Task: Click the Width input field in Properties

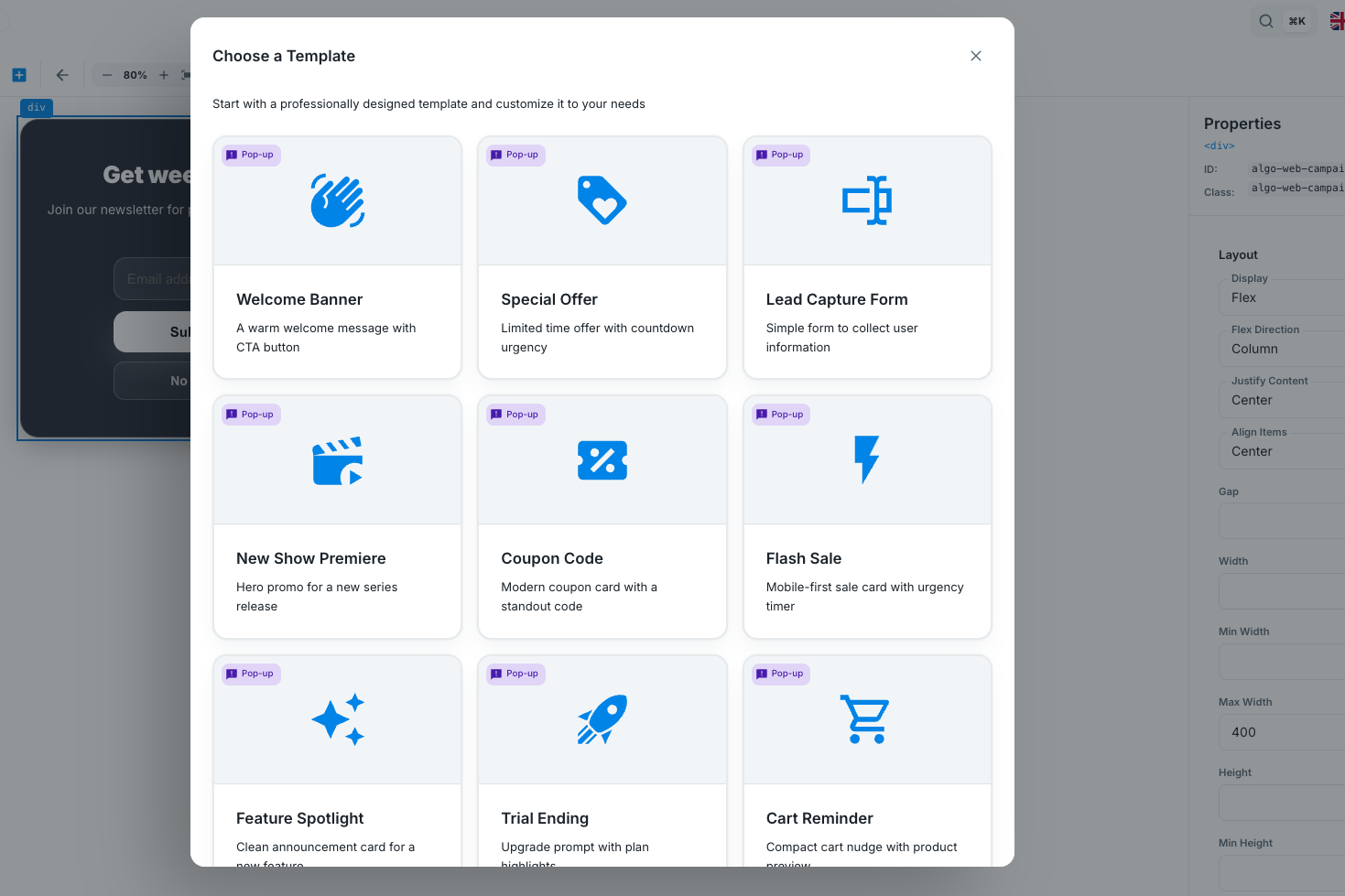Action: pyautogui.click(x=1282, y=591)
